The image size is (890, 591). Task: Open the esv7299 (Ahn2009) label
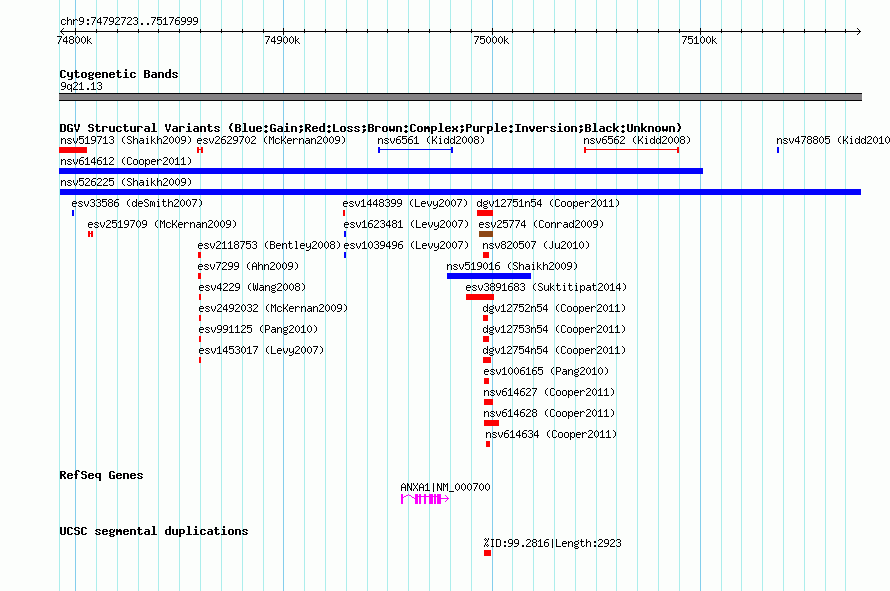click(248, 266)
